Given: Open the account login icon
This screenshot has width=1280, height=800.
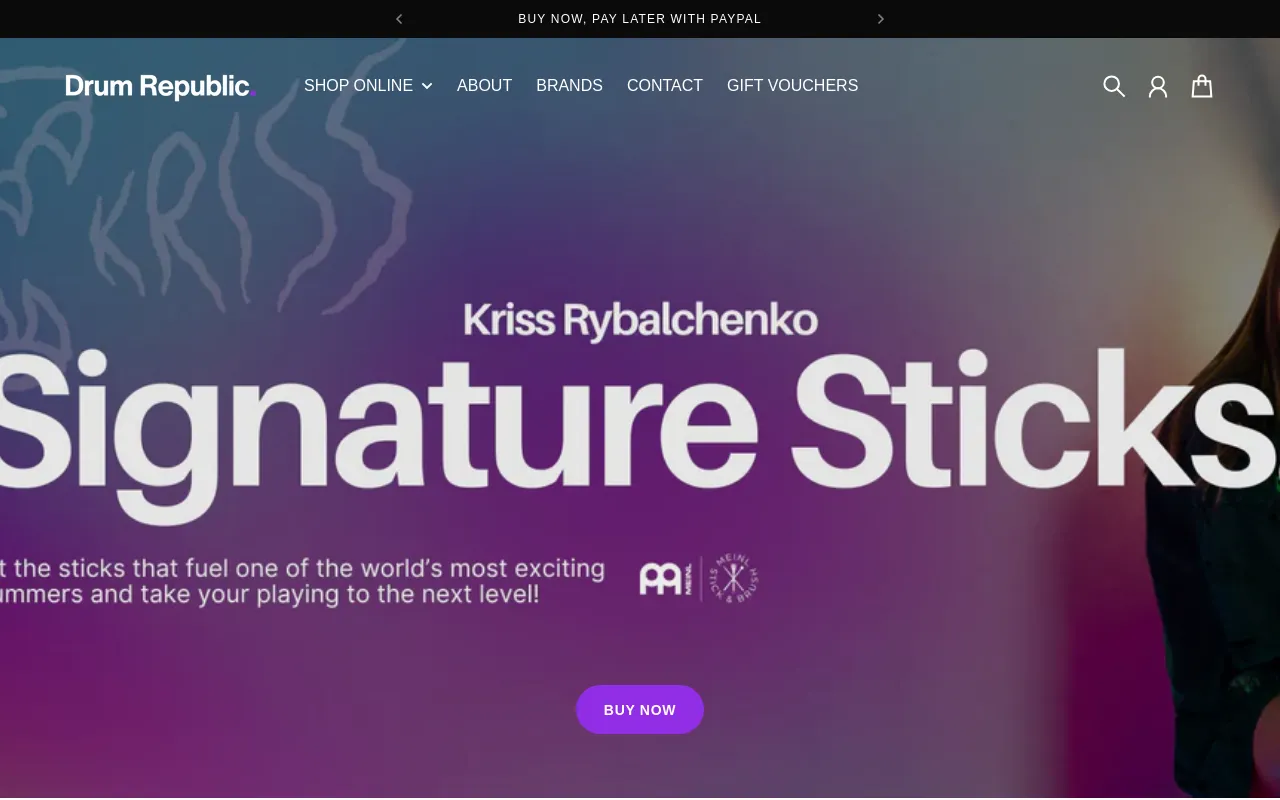Looking at the screenshot, I should pyautogui.click(x=1158, y=86).
